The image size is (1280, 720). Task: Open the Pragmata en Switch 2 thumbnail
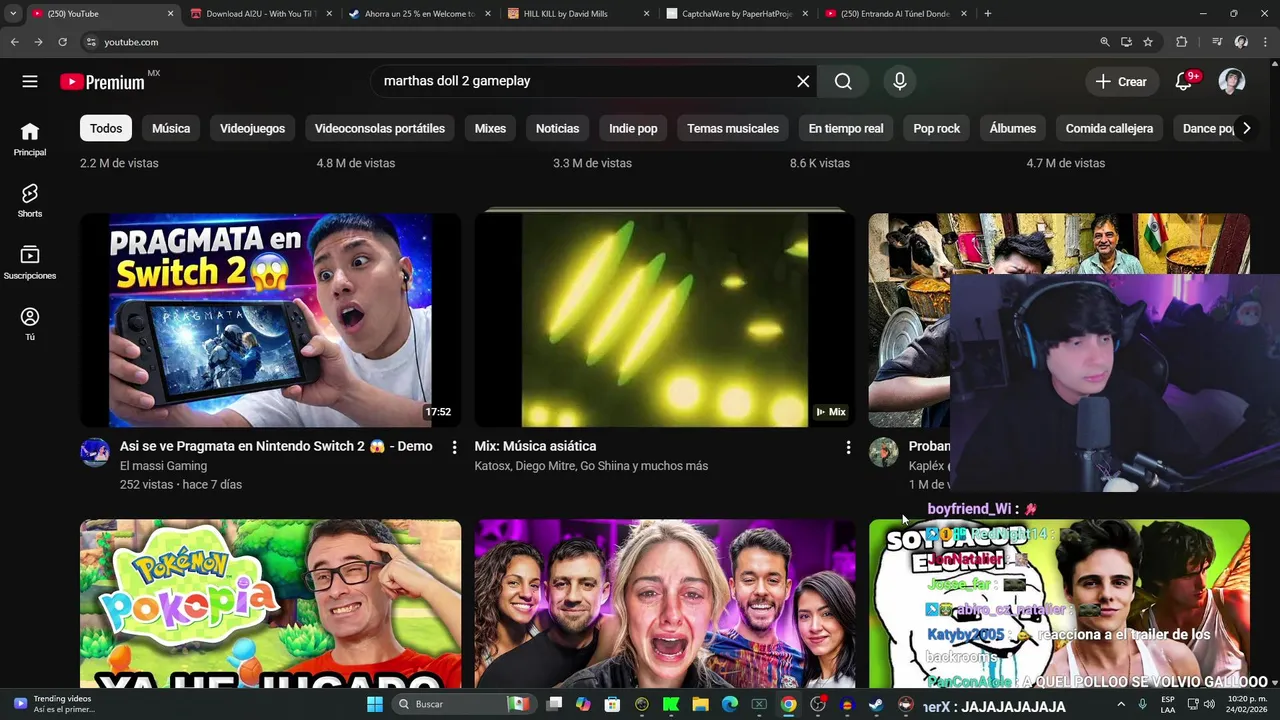[270, 320]
